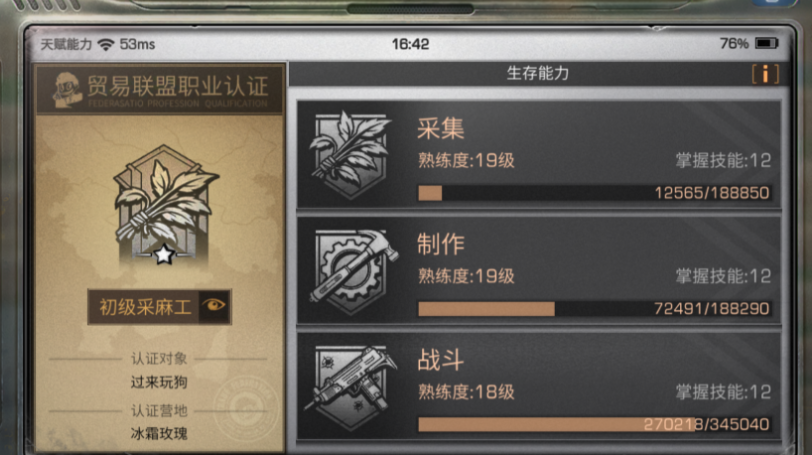Click the 战斗 progress bar 270218/345040
Image resolution: width=812 pixels, height=455 pixels.
594,425
